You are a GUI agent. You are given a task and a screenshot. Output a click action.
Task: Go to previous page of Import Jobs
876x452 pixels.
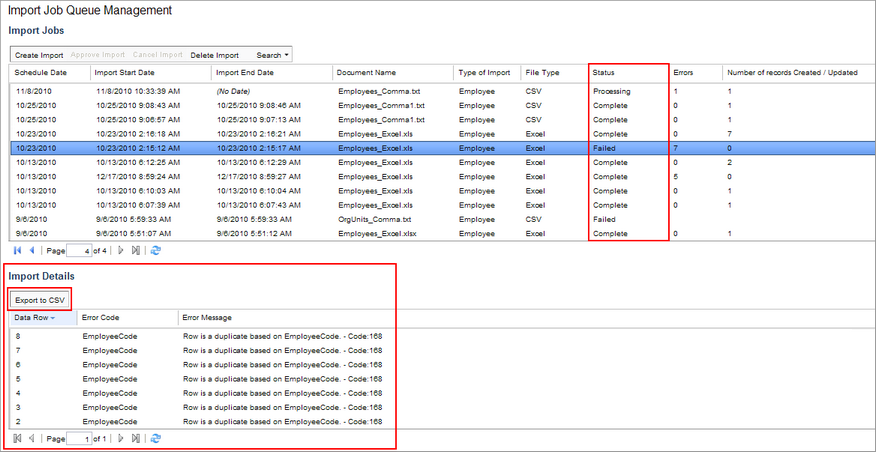30,250
